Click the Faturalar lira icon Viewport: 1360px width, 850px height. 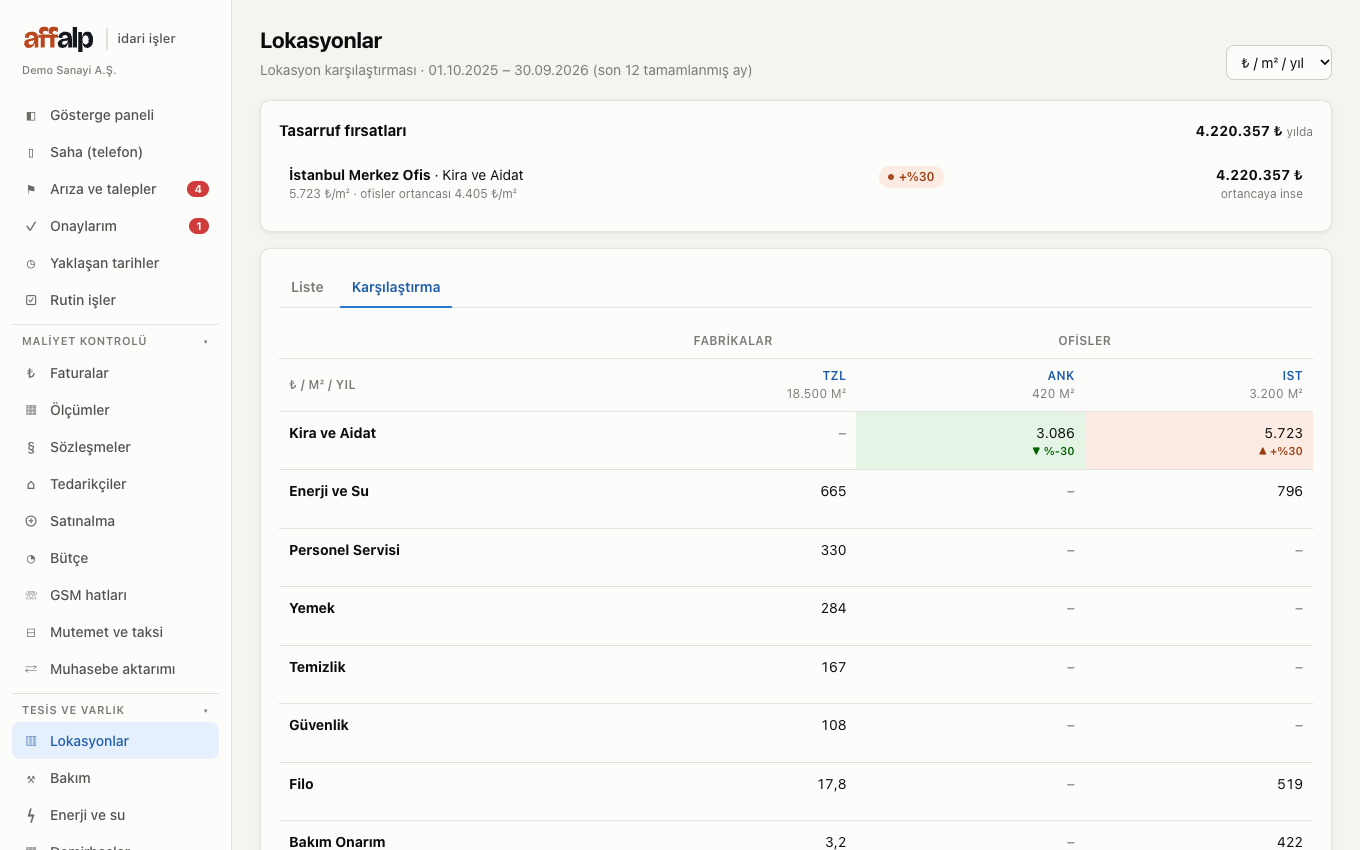pyautogui.click(x=31, y=374)
